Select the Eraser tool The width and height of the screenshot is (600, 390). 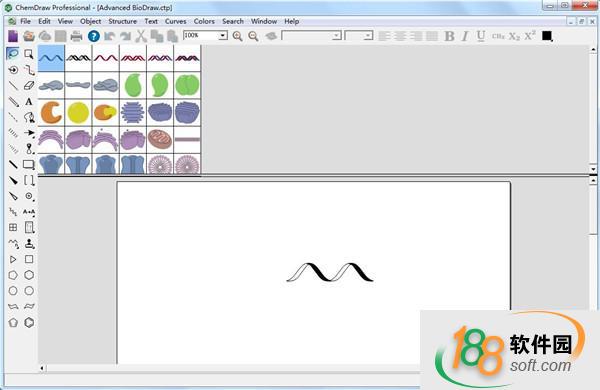point(29,86)
